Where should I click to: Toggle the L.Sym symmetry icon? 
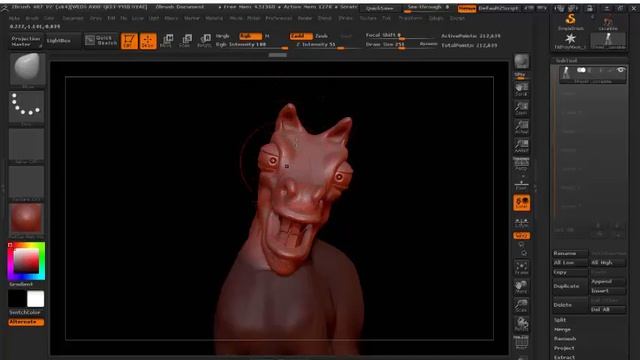(x=522, y=222)
